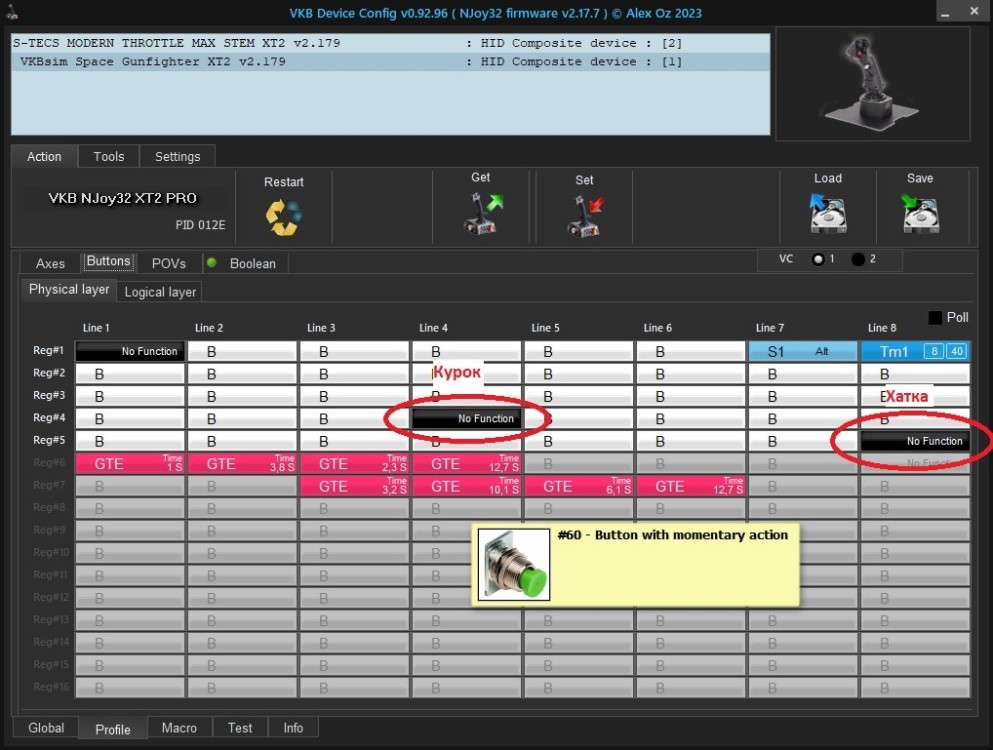Viewport: 993px width, 750px height.
Task: Click the PID 012E label
Action: coord(200,225)
